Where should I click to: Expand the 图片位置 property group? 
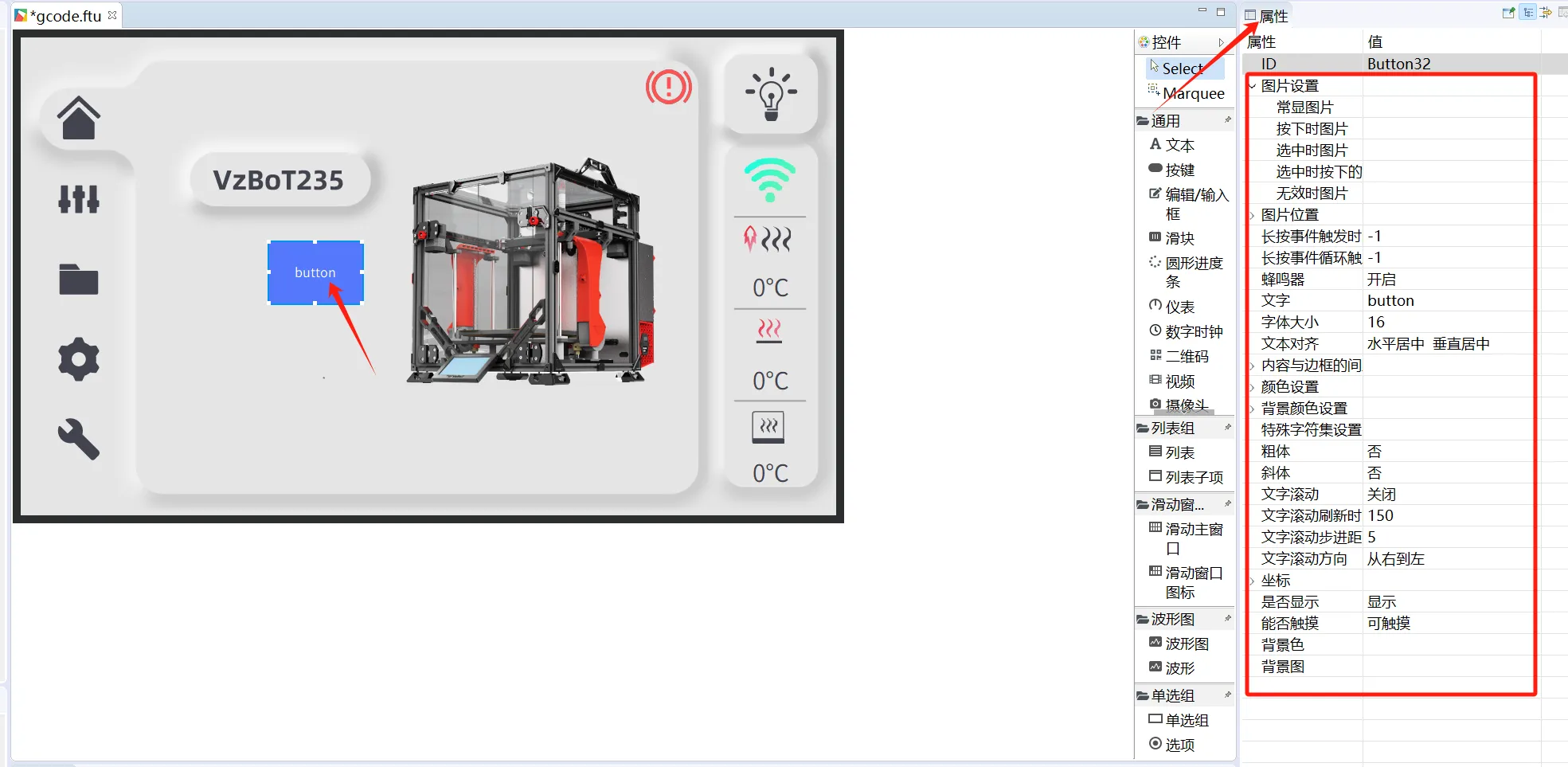click(x=1253, y=215)
